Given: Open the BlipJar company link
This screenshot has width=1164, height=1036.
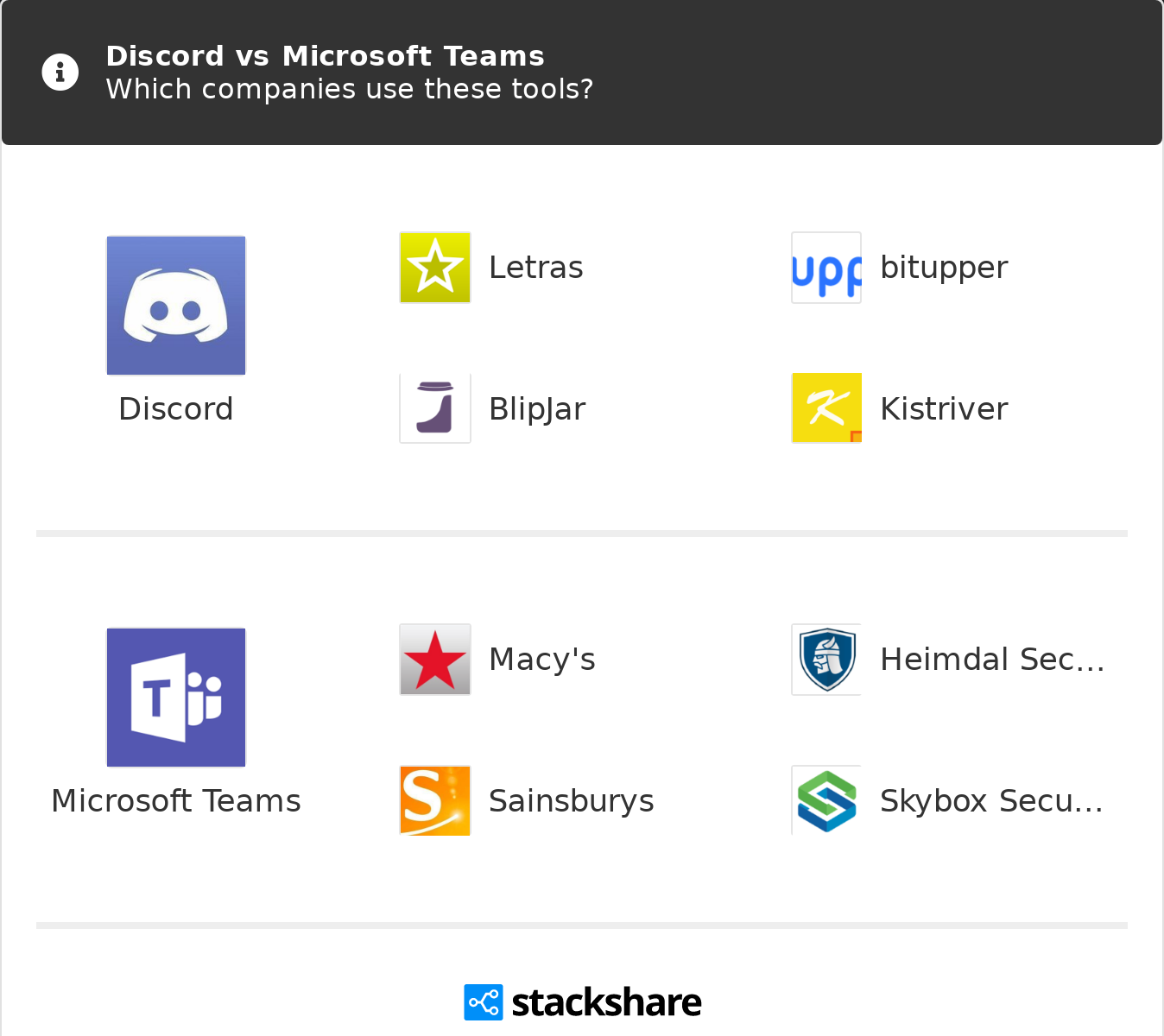Looking at the screenshot, I should pyautogui.click(x=537, y=409).
